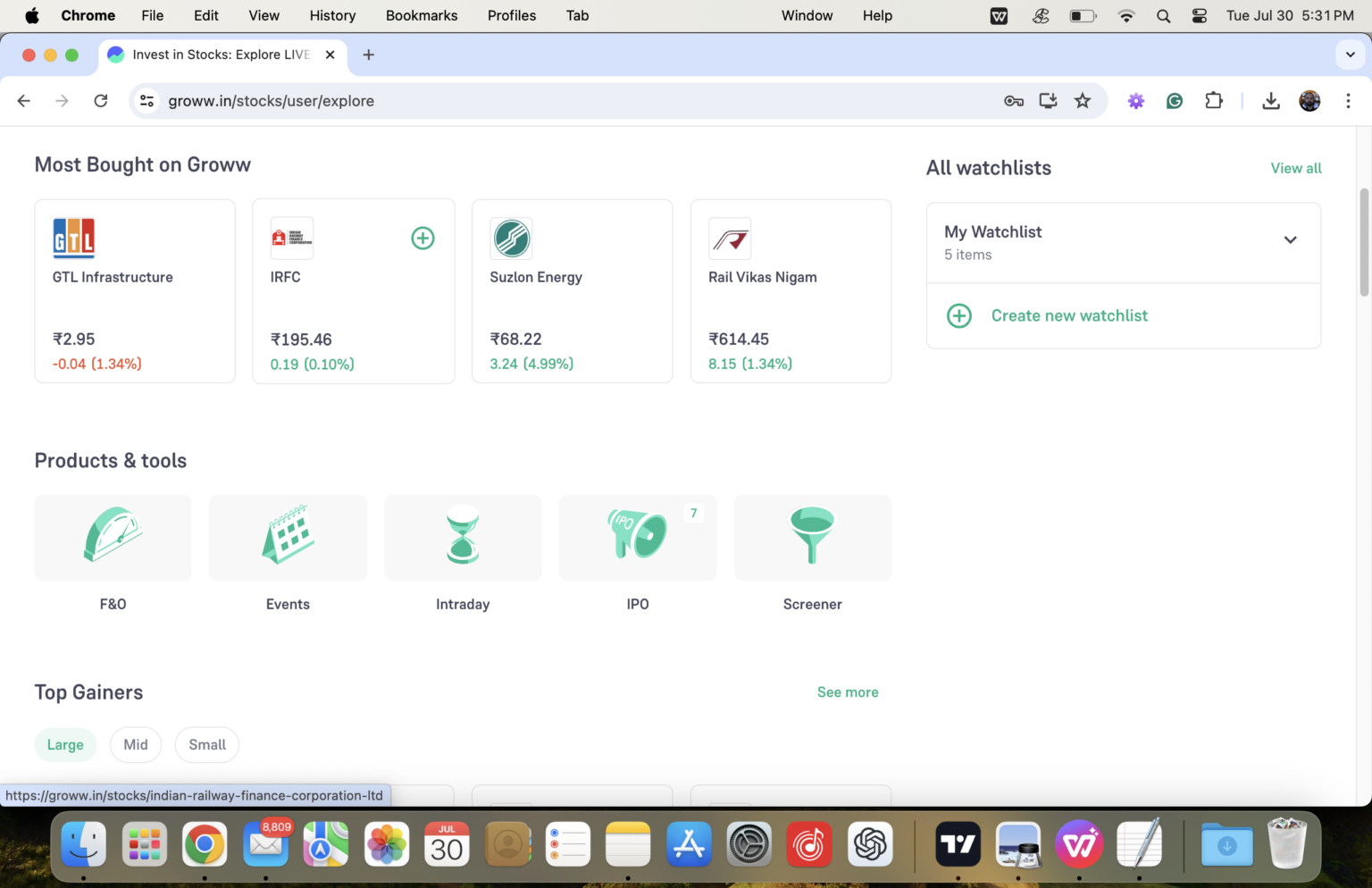This screenshot has height=888, width=1372.
Task: Click the GTL Infrastructure company logo
Action: 74,239
